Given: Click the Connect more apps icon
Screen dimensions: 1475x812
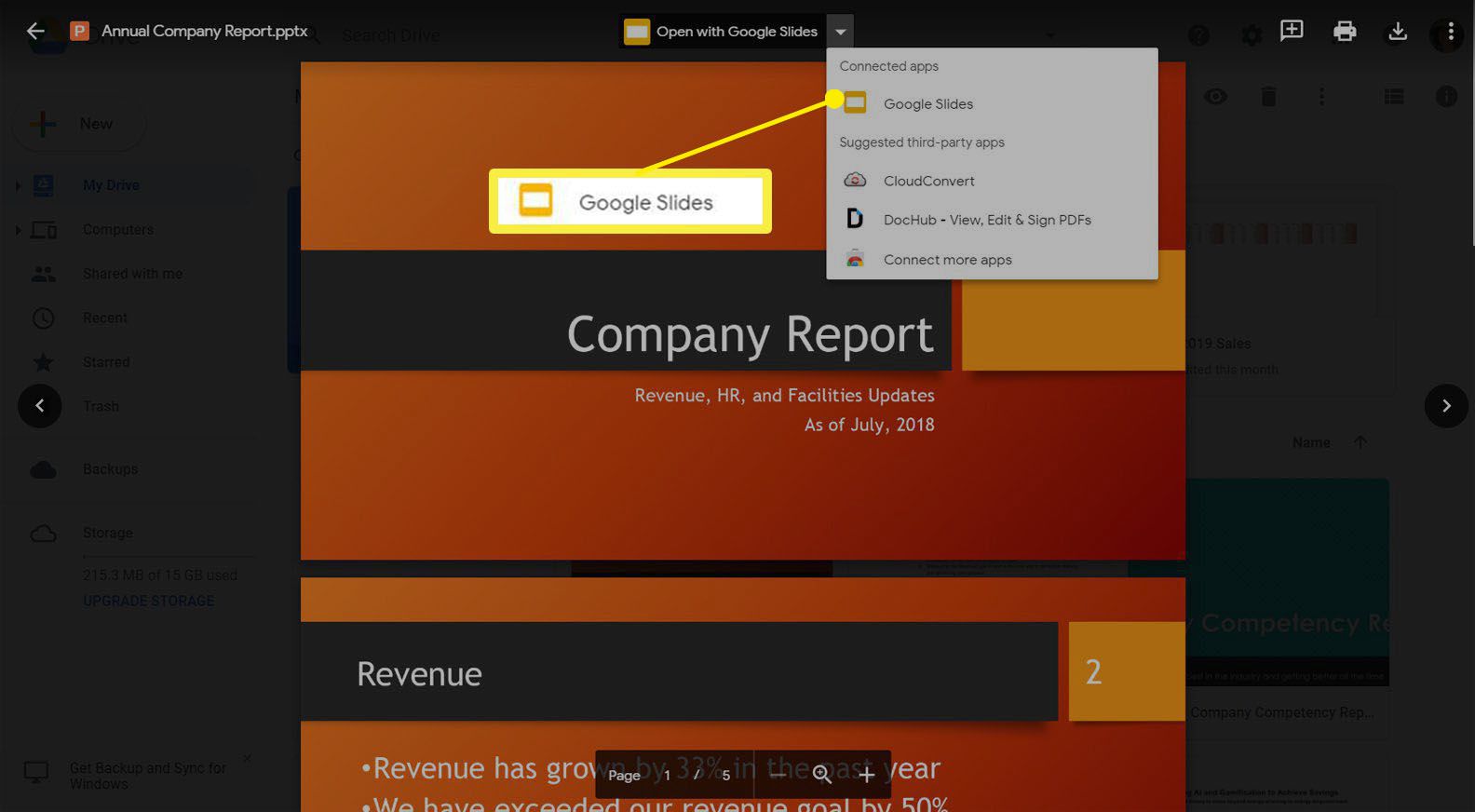Looking at the screenshot, I should pos(855,259).
